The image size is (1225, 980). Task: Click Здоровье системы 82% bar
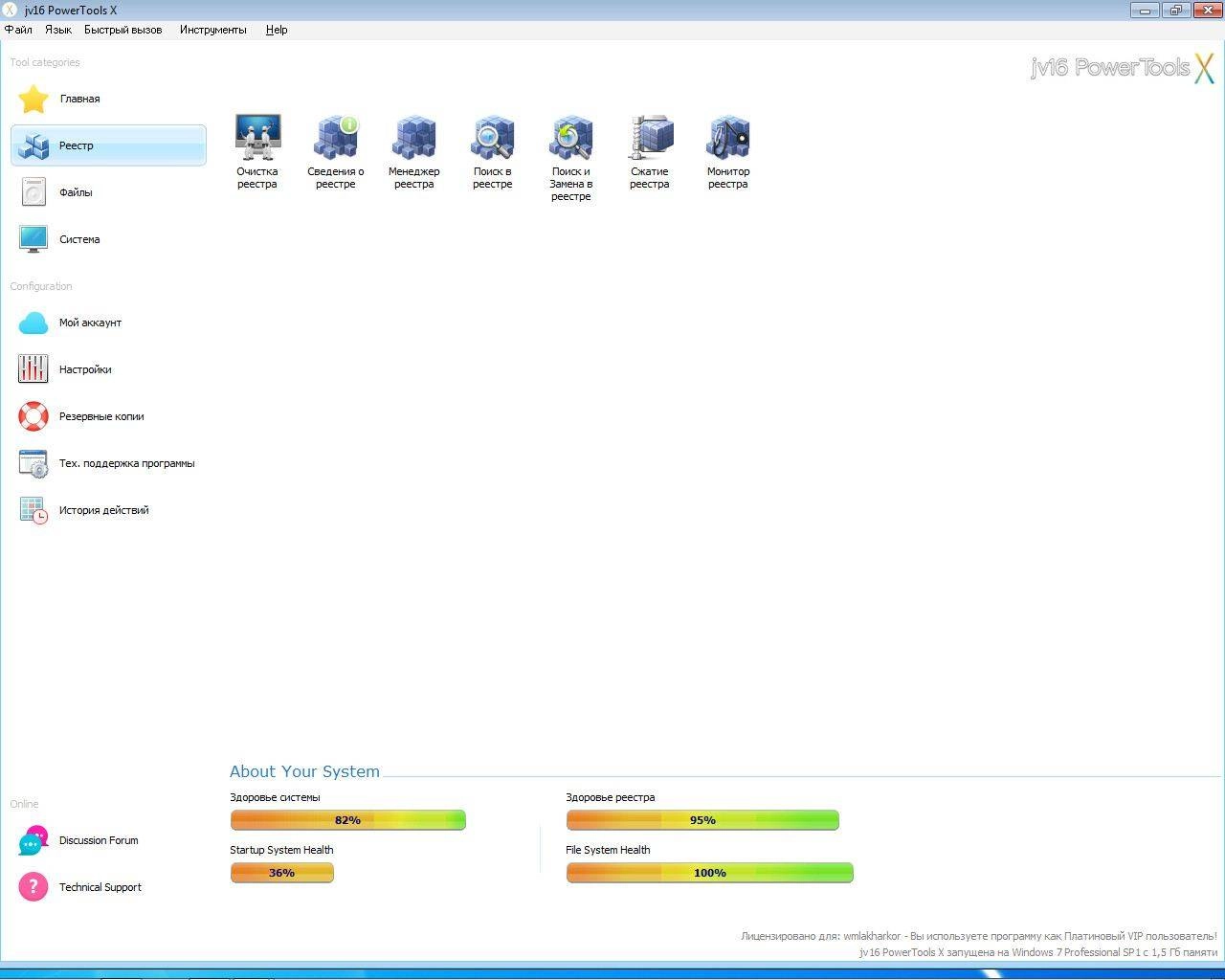click(347, 820)
